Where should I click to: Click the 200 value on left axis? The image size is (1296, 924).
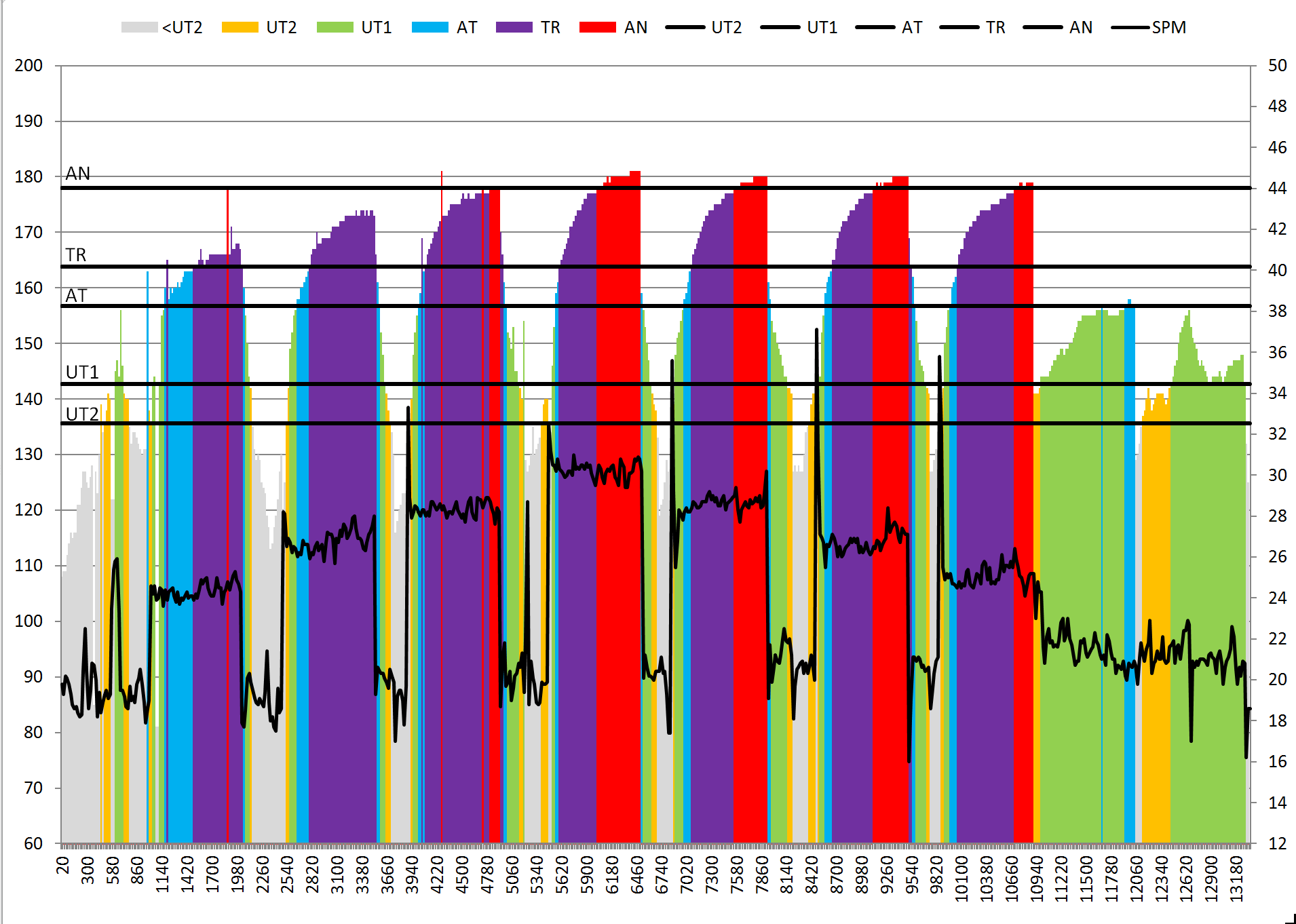28,66
